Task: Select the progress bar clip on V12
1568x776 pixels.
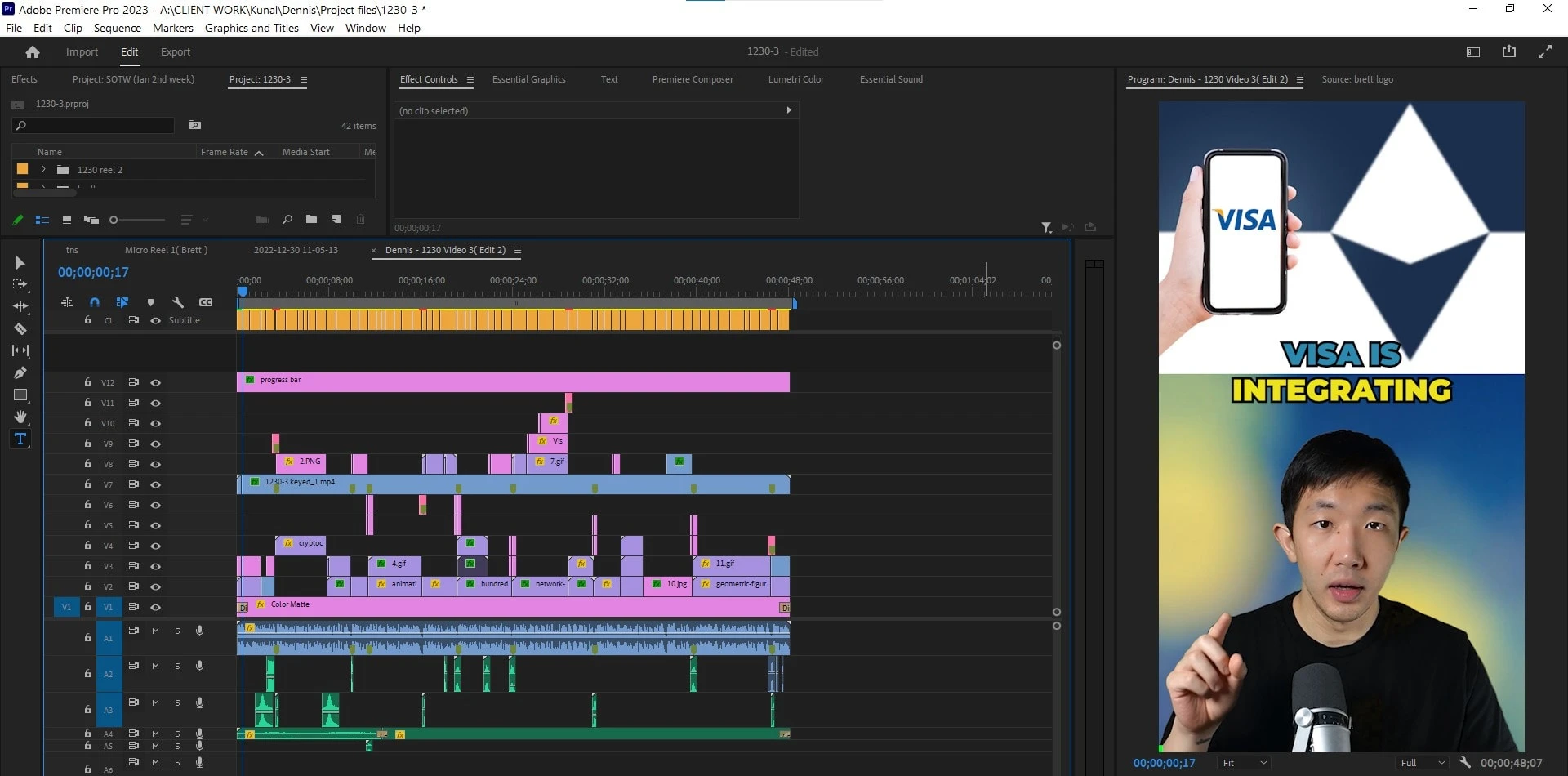Action: [x=514, y=381]
